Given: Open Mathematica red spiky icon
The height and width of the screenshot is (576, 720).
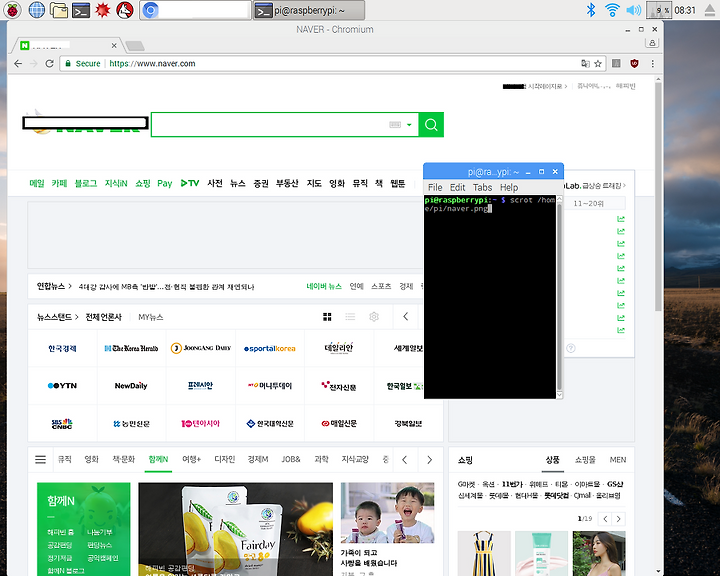Looking at the screenshot, I should click(x=102, y=10).
